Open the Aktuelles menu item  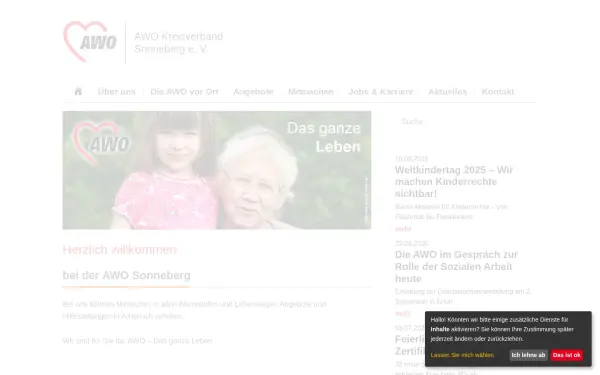point(448,91)
